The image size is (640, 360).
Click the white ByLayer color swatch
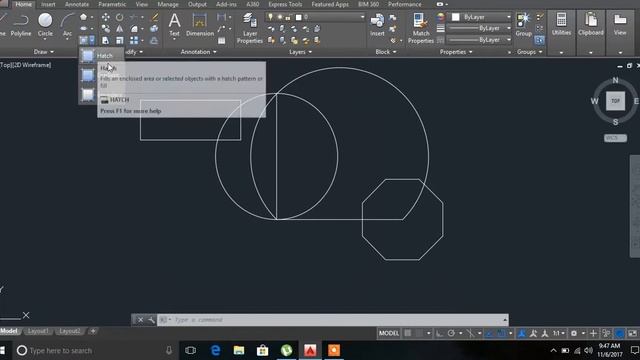pyautogui.click(x=456, y=17)
